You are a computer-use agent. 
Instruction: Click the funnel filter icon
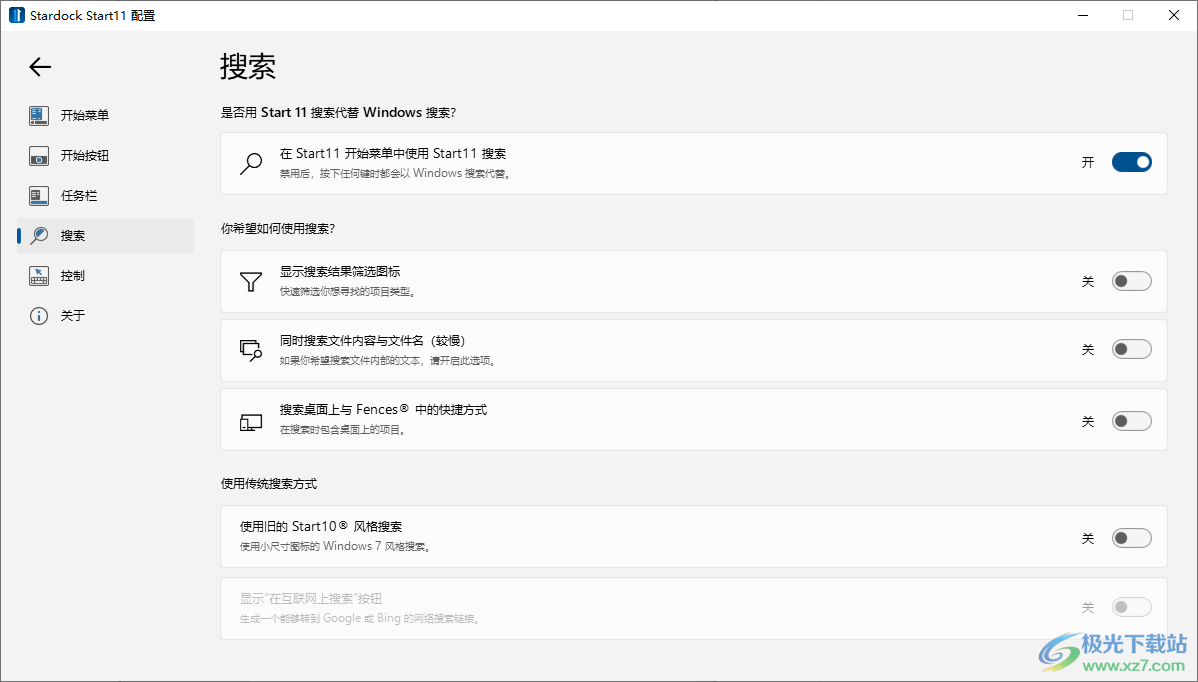pyautogui.click(x=251, y=282)
